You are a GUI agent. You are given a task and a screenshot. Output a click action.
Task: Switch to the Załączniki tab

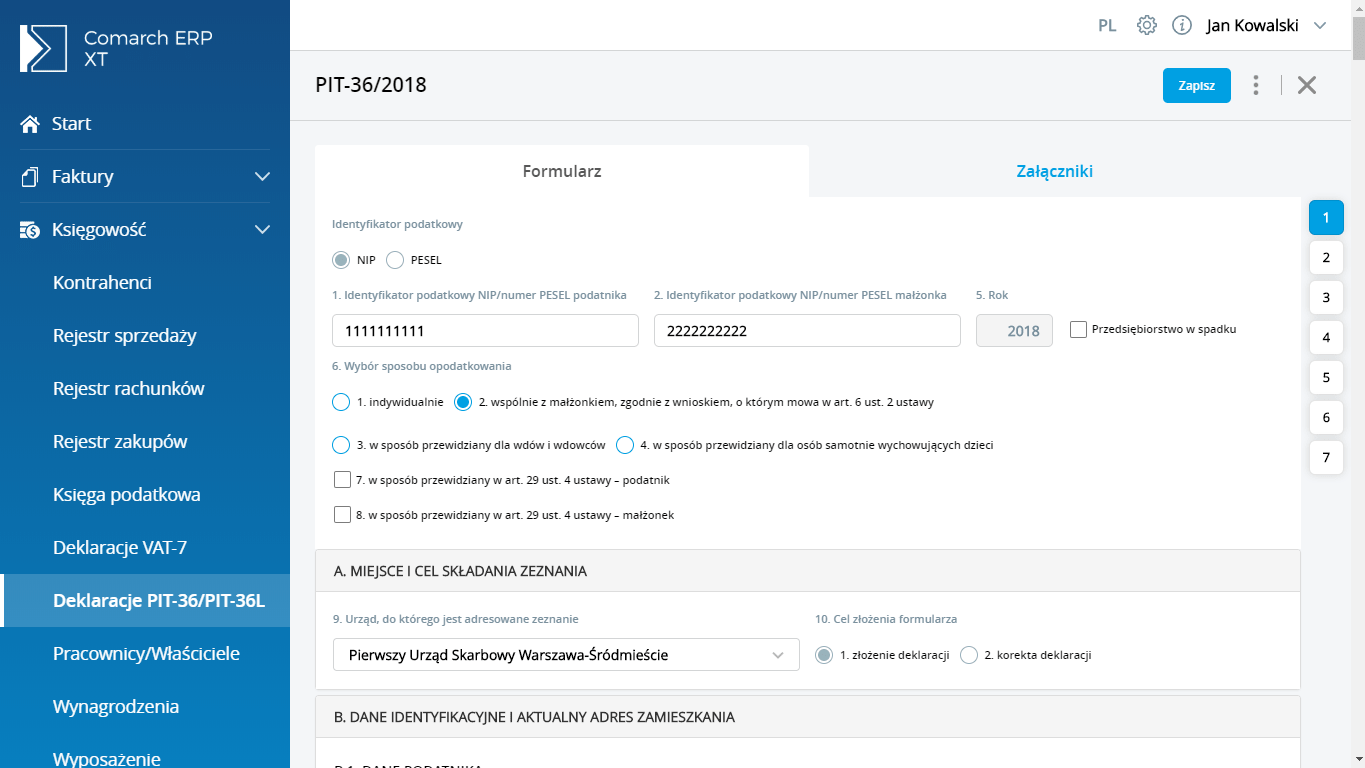pyautogui.click(x=1054, y=171)
